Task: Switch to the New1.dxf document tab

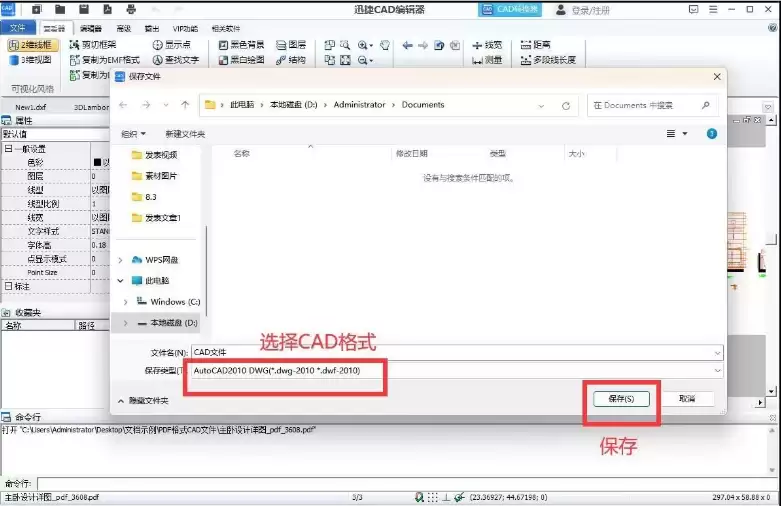Action: pos(31,106)
